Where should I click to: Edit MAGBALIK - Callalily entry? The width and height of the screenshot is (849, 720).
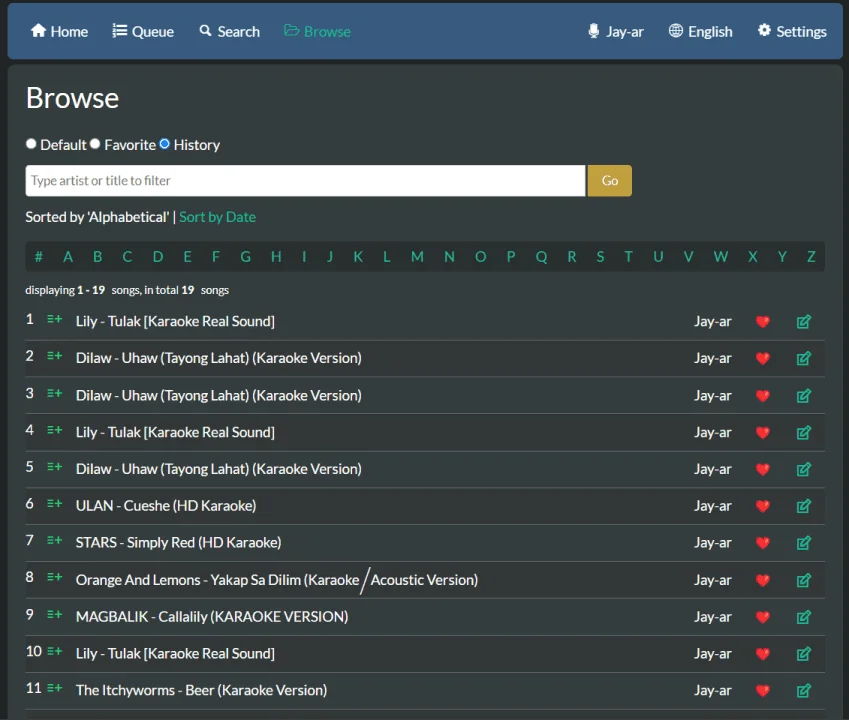(804, 617)
